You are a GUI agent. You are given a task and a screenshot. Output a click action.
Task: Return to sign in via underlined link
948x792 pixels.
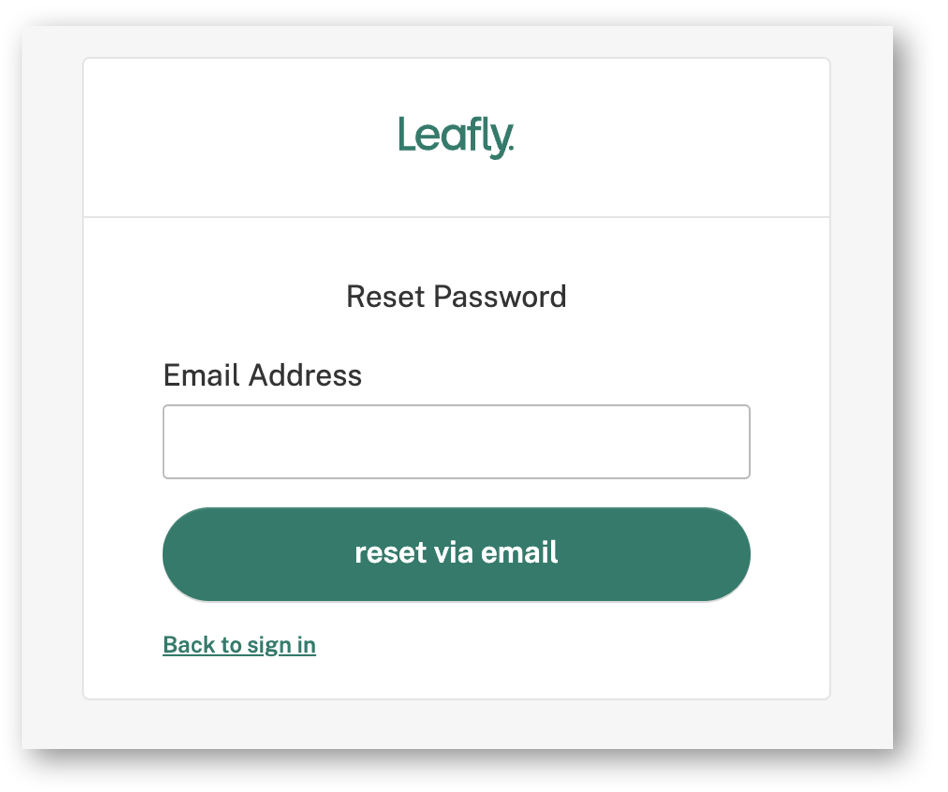(239, 645)
